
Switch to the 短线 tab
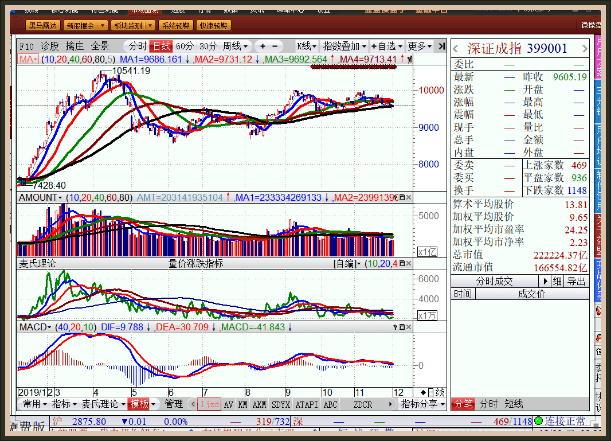[513, 404]
